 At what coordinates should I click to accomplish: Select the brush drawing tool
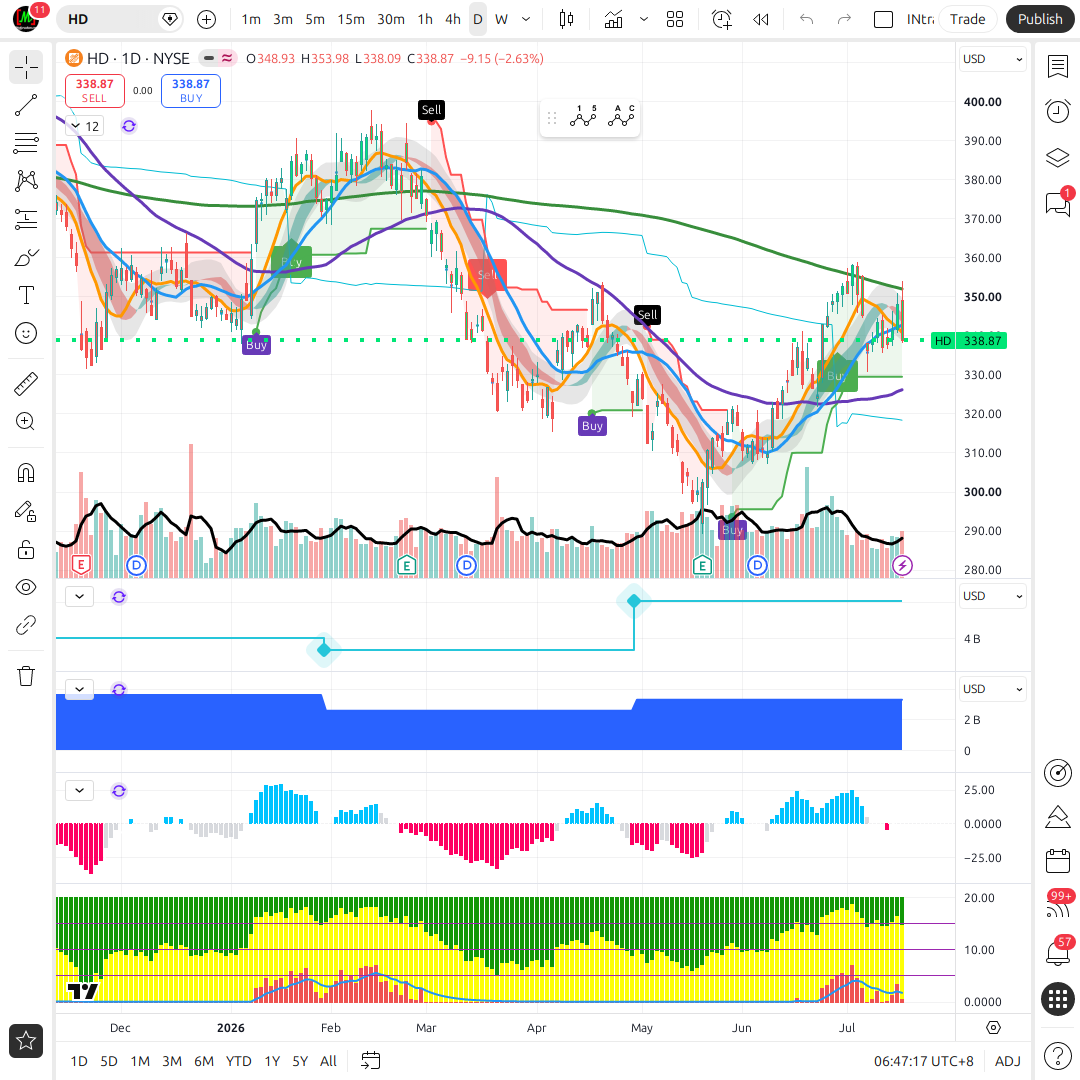coord(26,258)
